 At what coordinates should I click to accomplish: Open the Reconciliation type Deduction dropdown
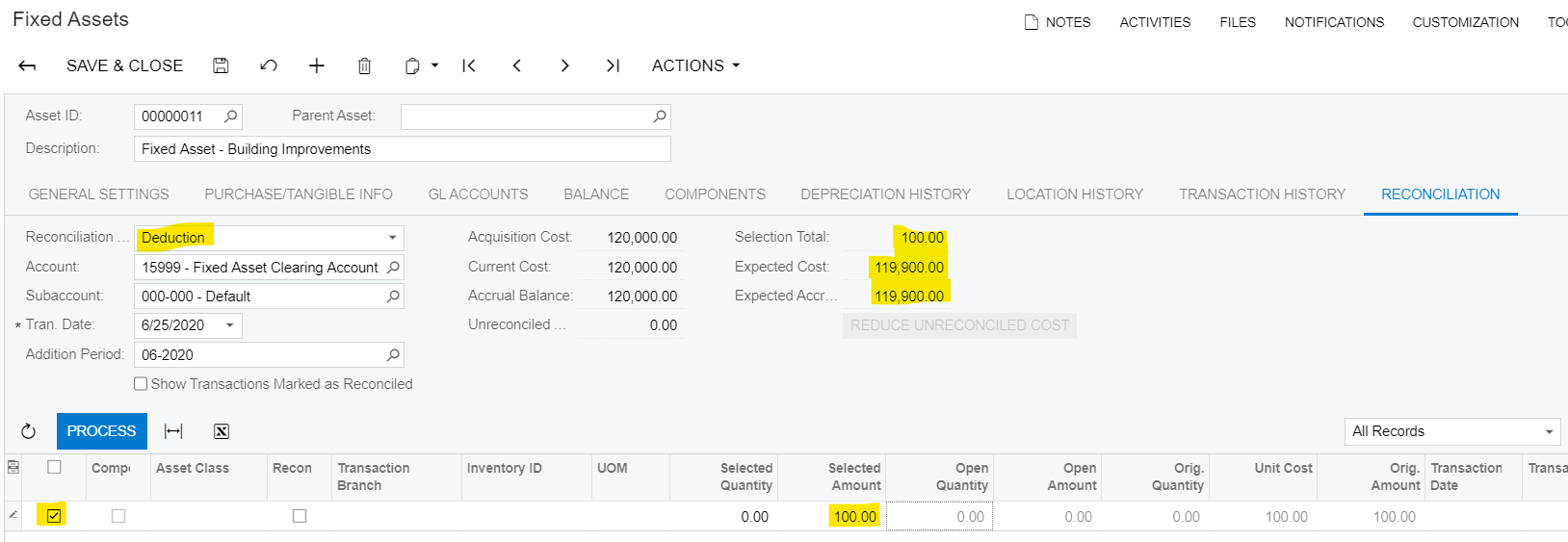coord(392,238)
